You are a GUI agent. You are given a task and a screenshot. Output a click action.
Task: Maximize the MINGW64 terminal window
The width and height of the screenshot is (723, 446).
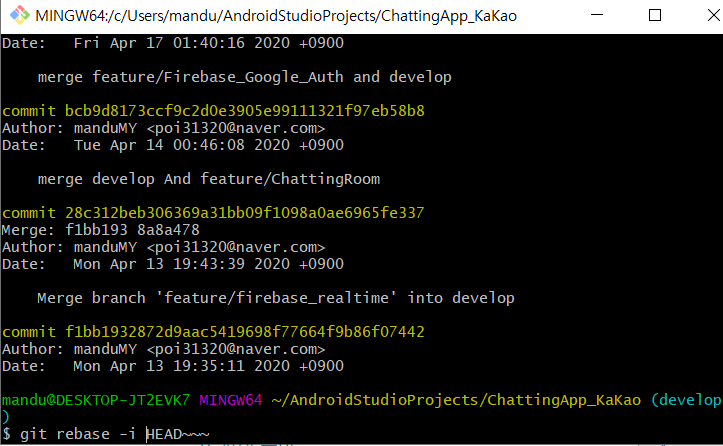[x=655, y=15]
